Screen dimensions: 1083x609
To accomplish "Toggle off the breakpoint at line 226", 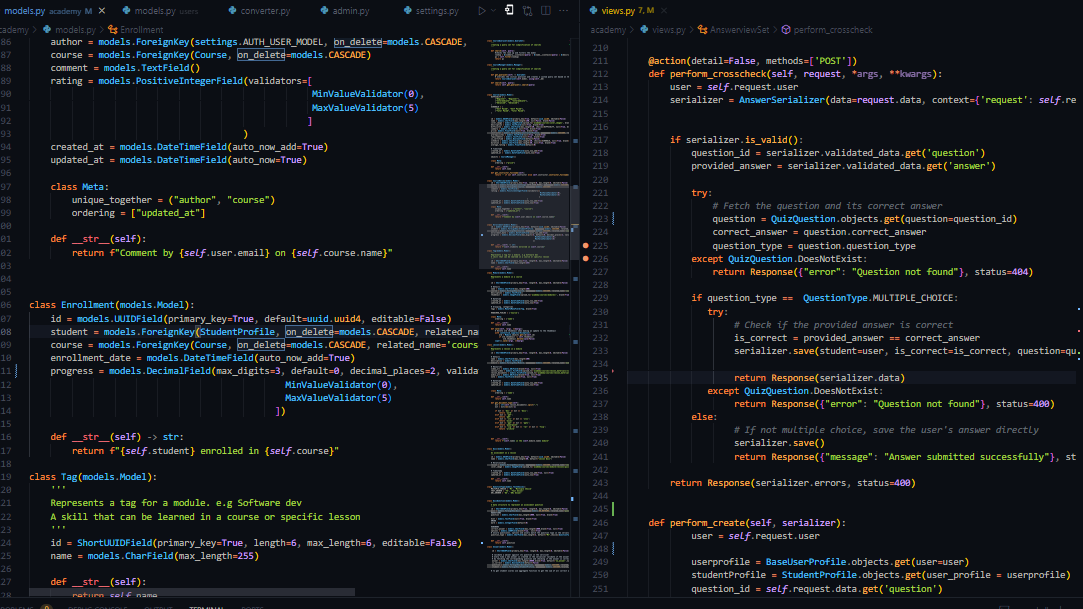I will tap(585, 259).
